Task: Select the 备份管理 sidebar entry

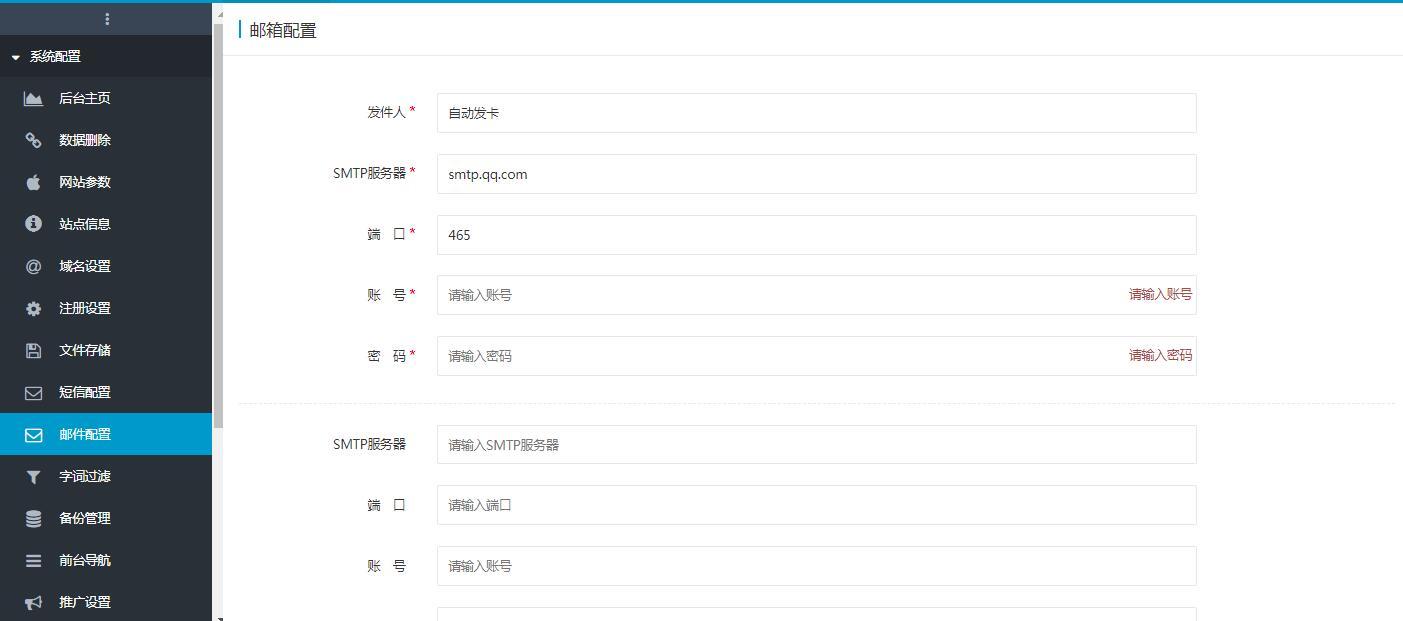Action: pos(106,518)
